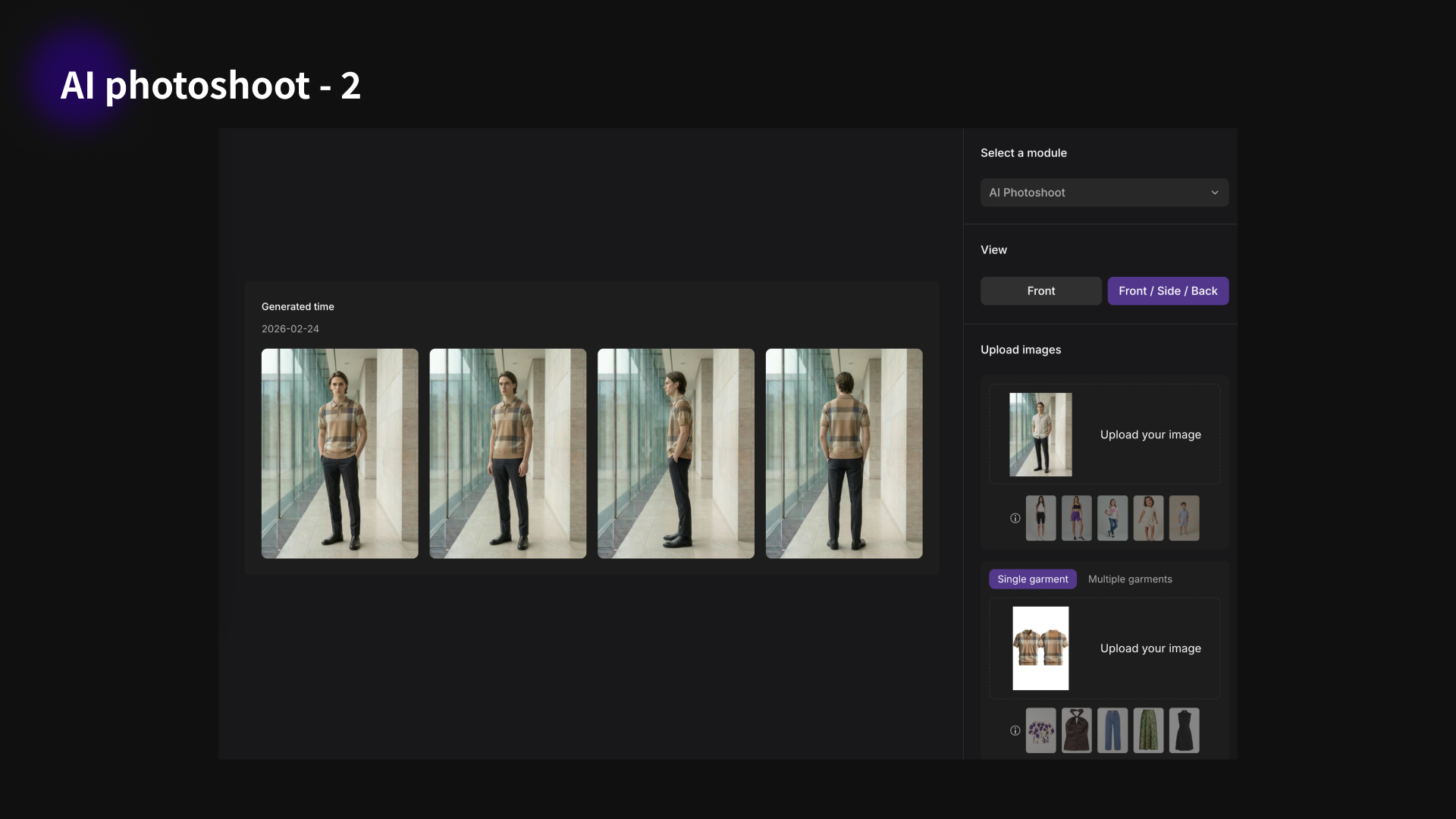Click chevron arrow in module selector
This screenshot has width=1456, height=819.
[1214, 193]
